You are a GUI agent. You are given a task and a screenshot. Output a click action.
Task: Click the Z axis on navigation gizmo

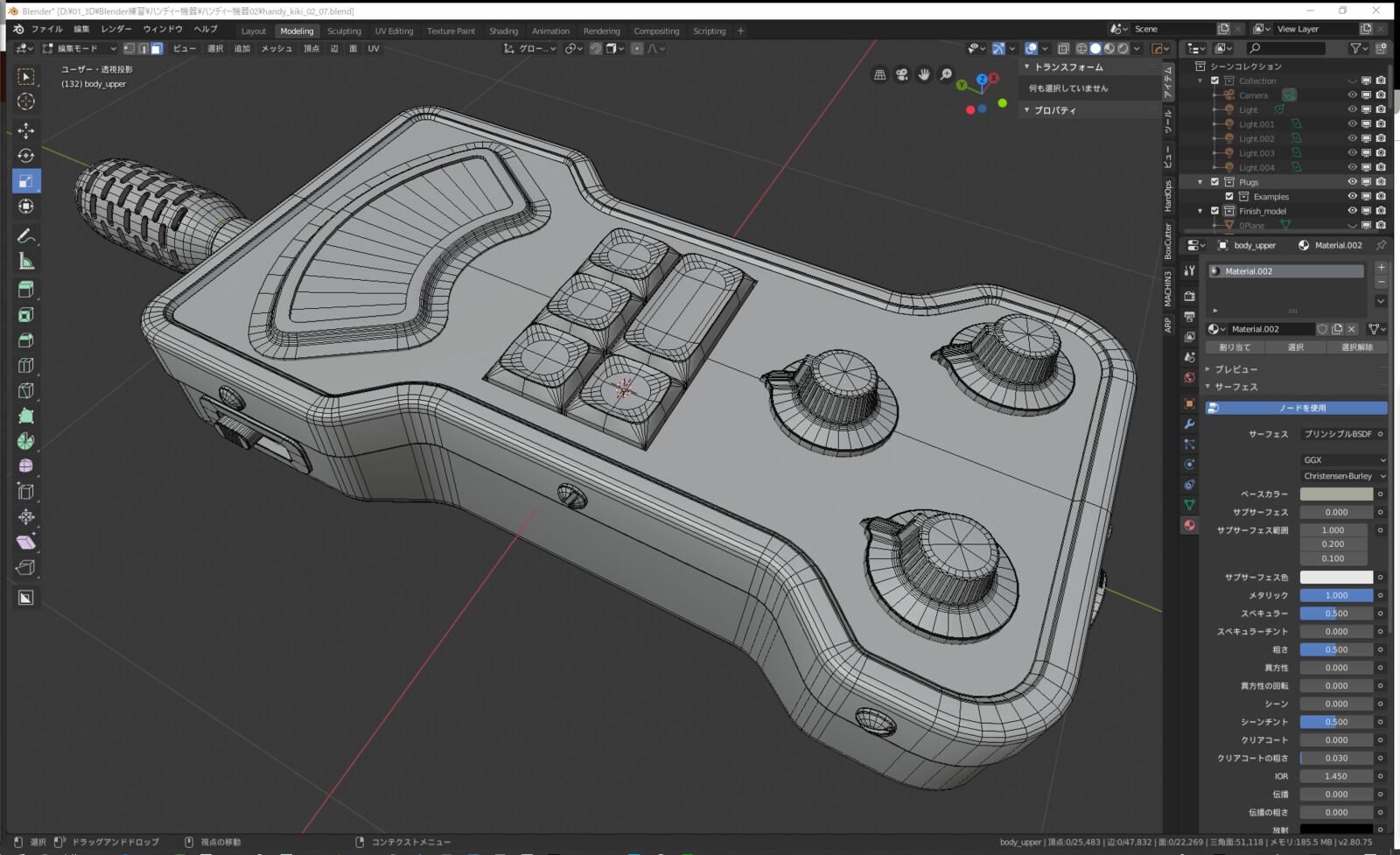[982, 80]
